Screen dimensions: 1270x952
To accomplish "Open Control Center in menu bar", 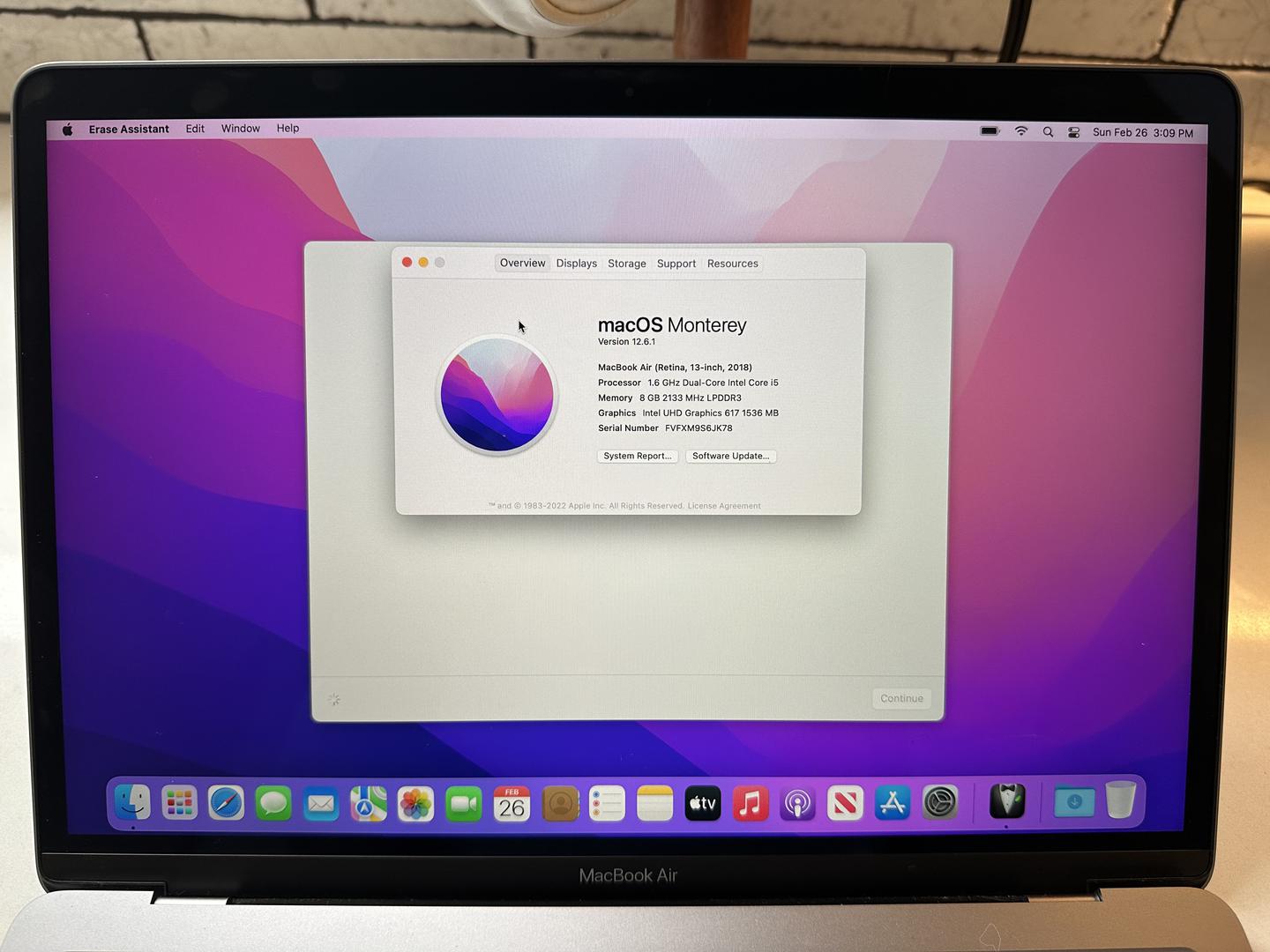I will (1074, 132).
